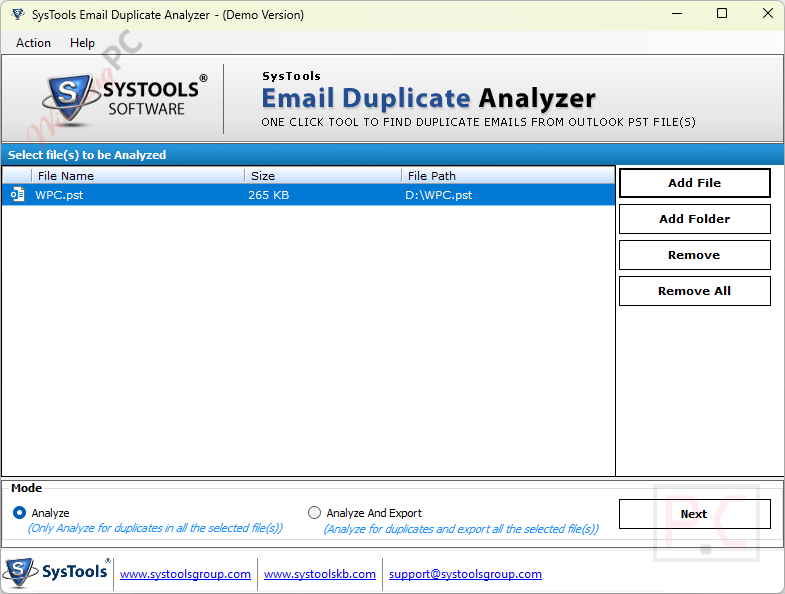Open the www.systoolskb.com link

tap(320, 574)
